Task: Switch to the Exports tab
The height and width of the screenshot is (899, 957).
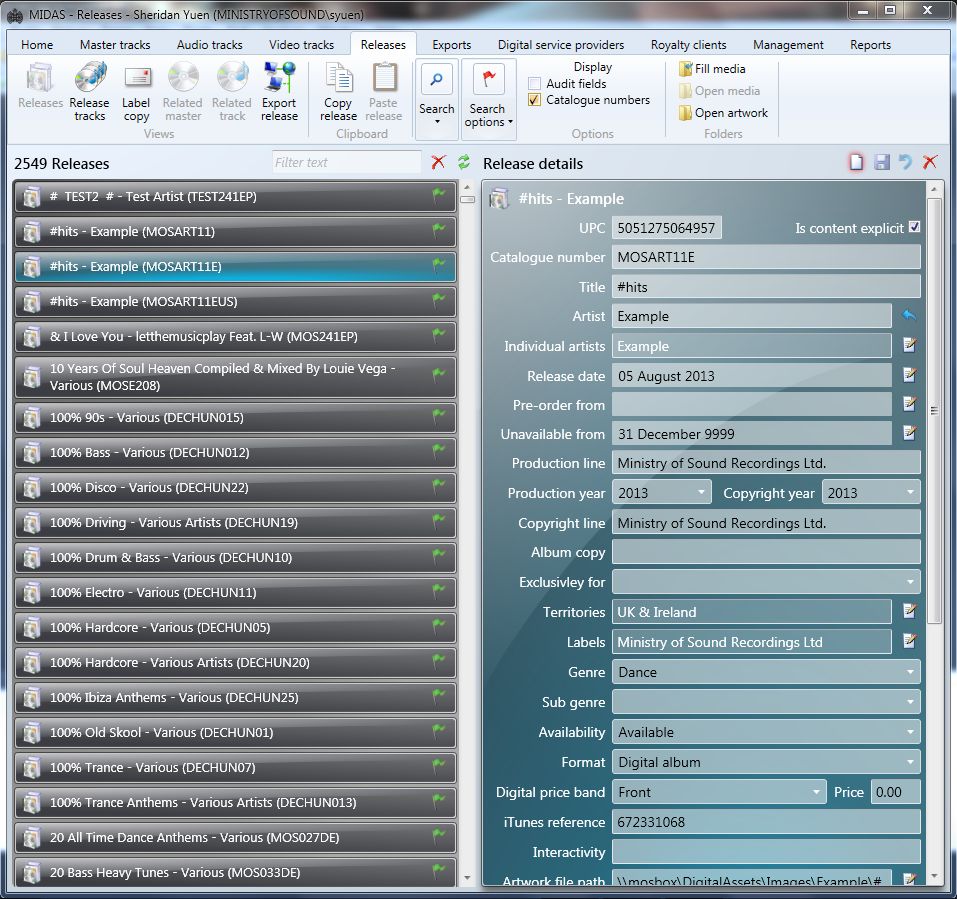Action: (x=452, y=45)
